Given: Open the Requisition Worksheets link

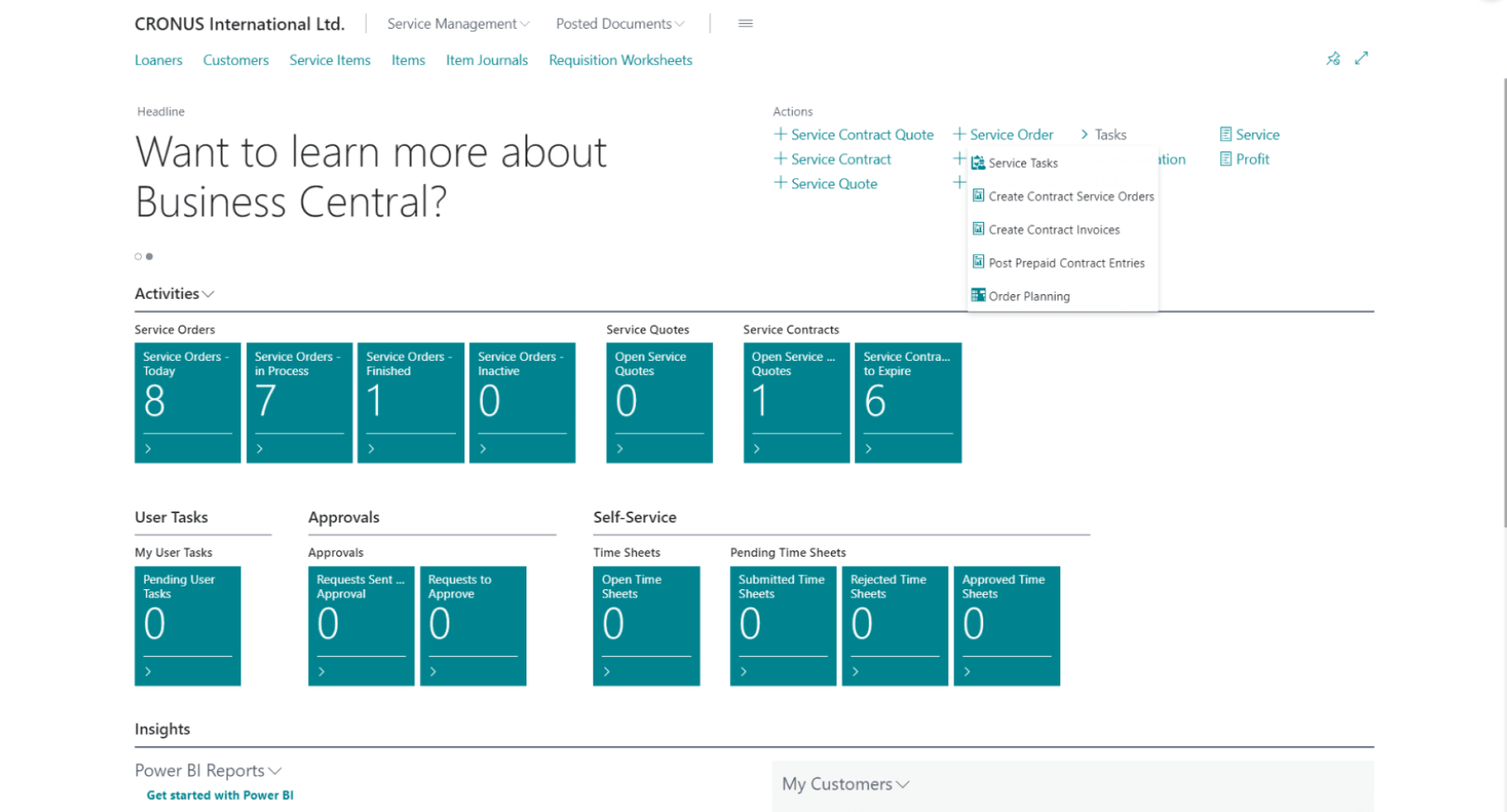Looking at the screenshot, I should coord(620,59).
